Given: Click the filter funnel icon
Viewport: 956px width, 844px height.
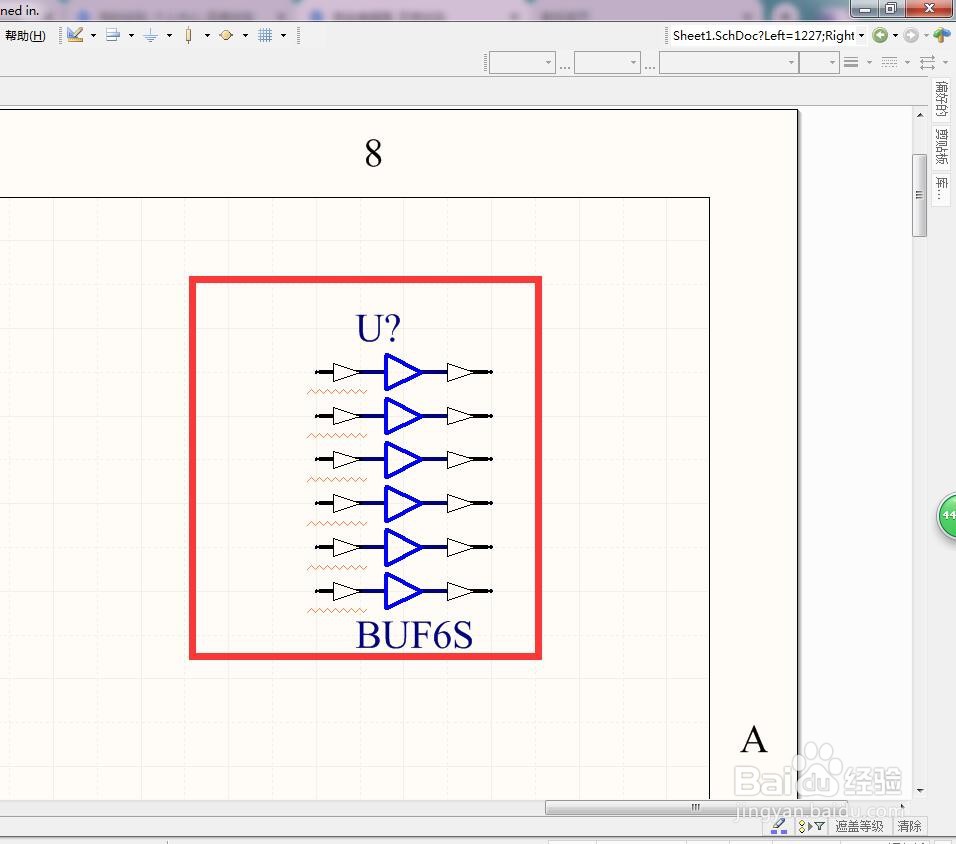Looking at the screenshot, I should pos(819,826).
